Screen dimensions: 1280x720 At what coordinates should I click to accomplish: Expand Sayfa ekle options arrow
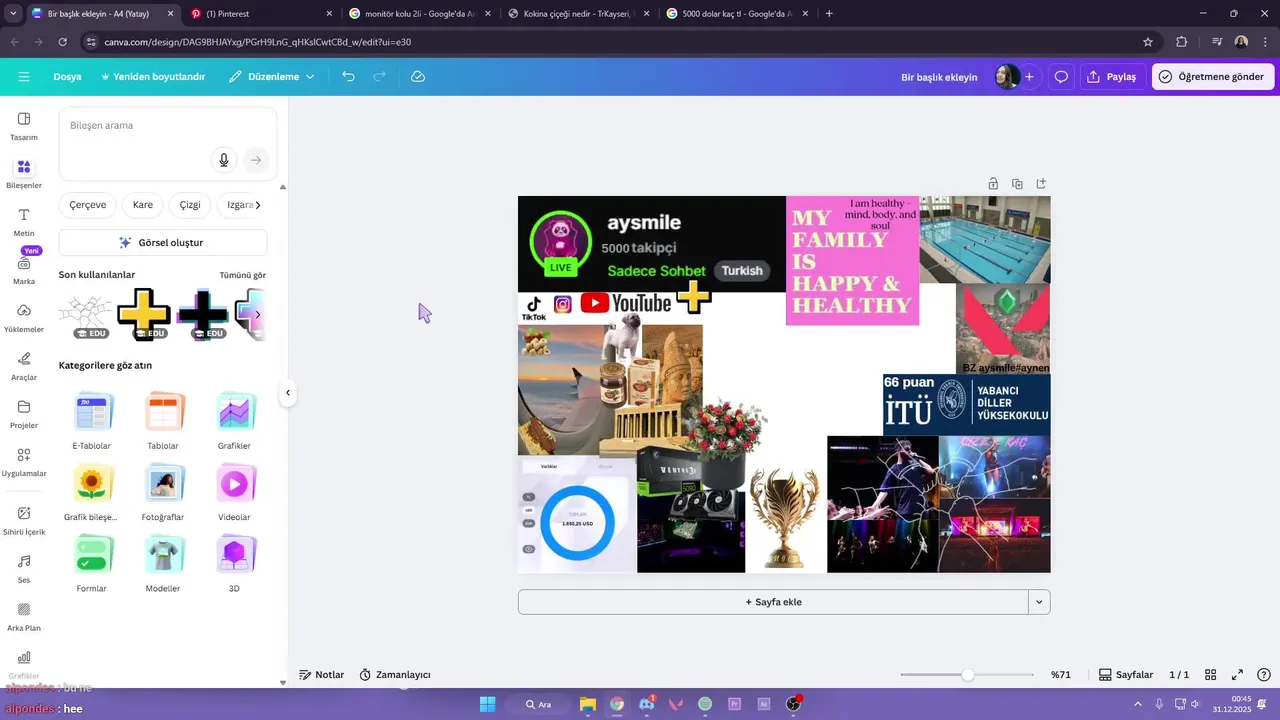1040,602
